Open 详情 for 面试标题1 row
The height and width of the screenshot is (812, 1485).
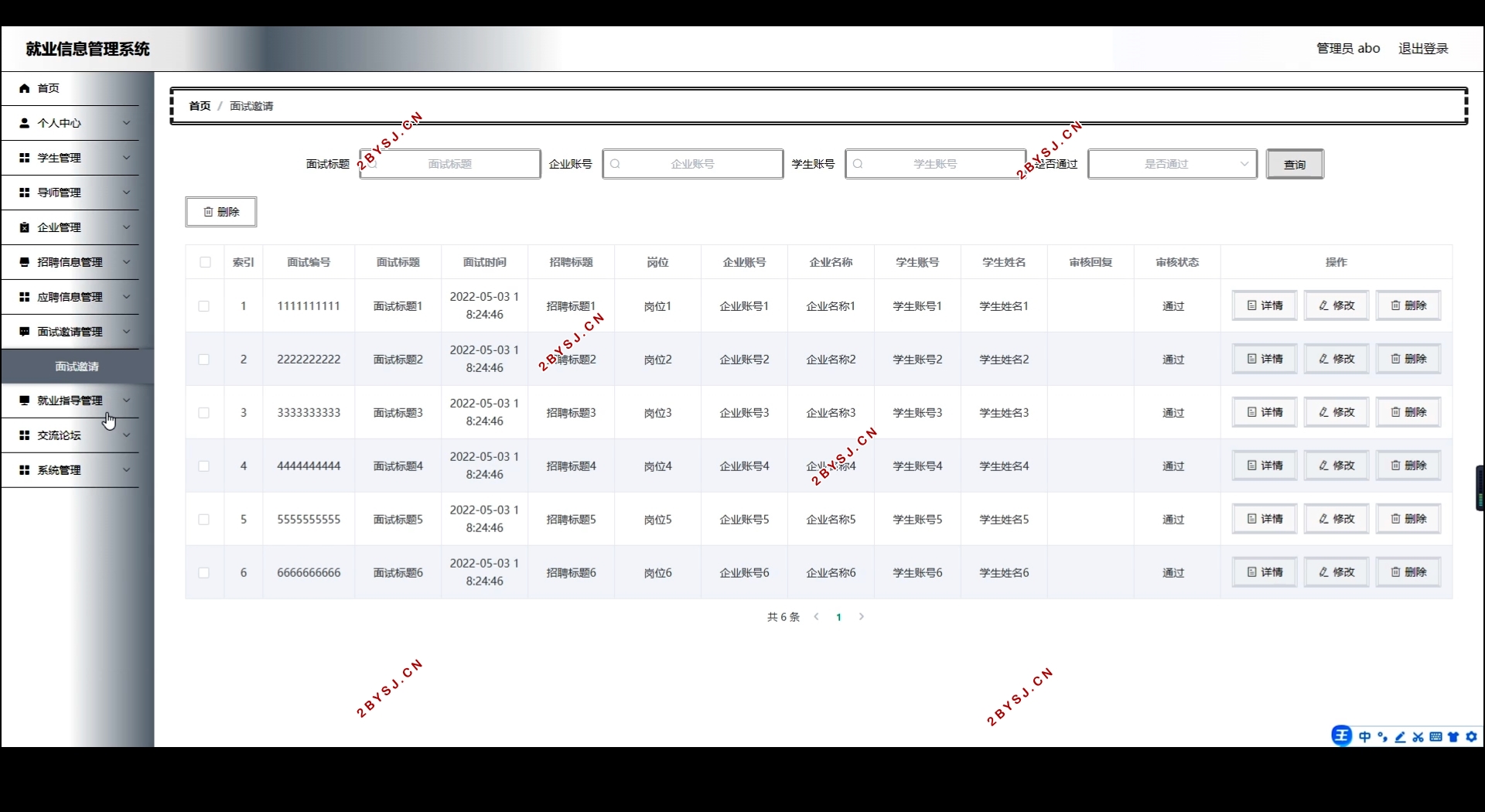pos(1265,306)
